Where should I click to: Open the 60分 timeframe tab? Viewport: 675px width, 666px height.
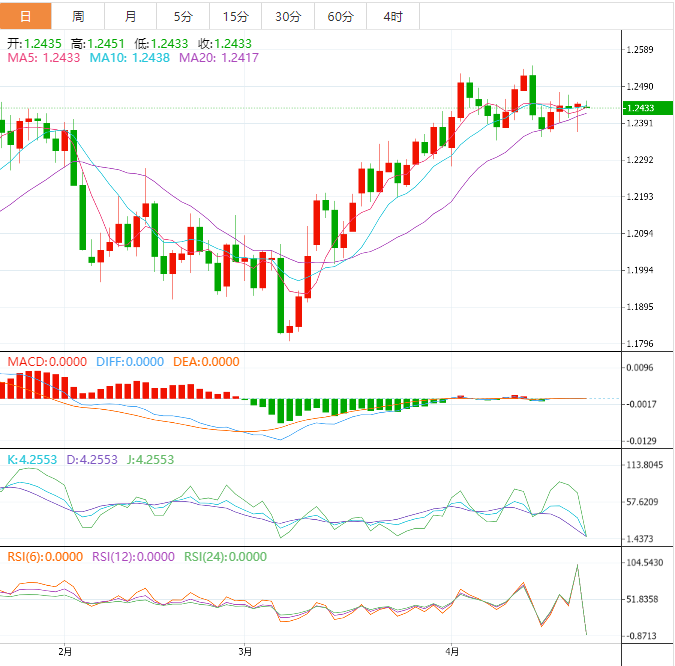(x=341, y=16)
